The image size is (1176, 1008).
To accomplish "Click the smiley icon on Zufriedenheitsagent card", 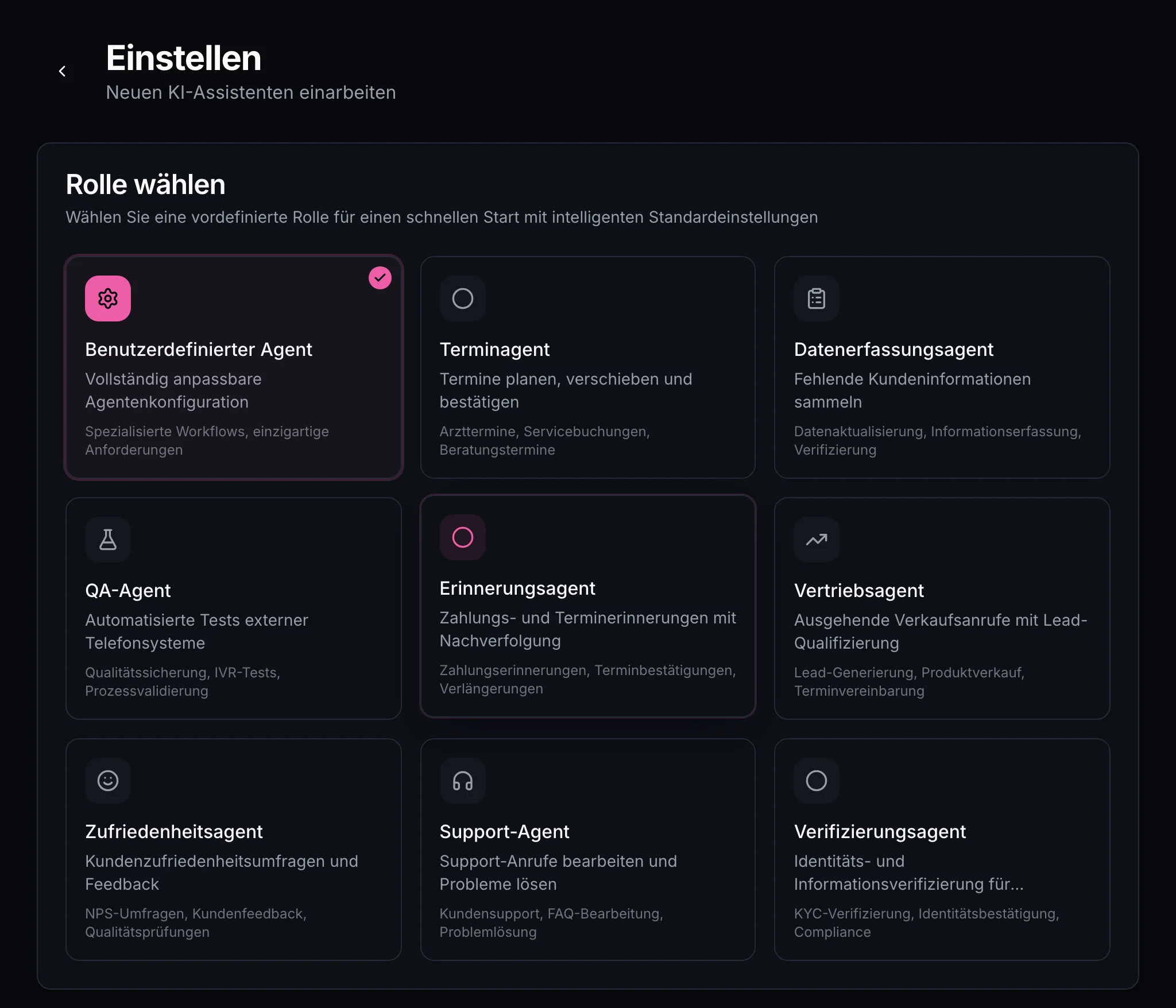I will 108,781.
